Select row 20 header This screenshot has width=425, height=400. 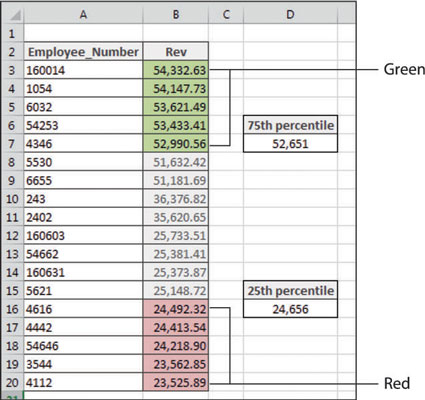coord(13,383)
